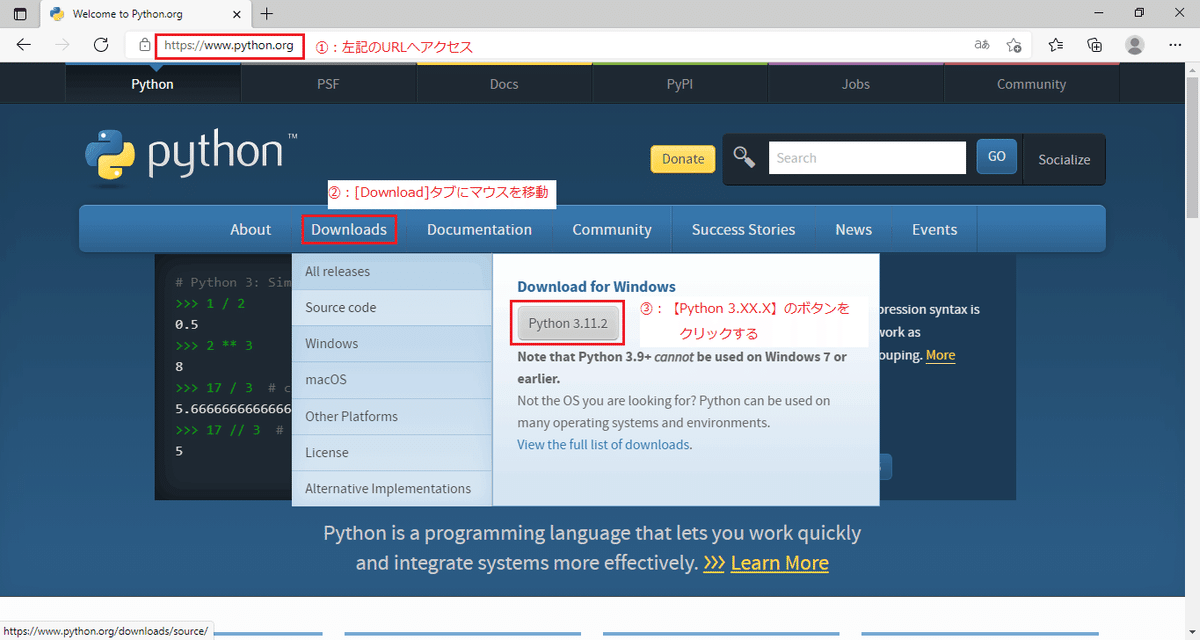Click the browser Back arrow
Image resolution: width=1200 pixels, height=640 pixels.
[x=23, y=45]
